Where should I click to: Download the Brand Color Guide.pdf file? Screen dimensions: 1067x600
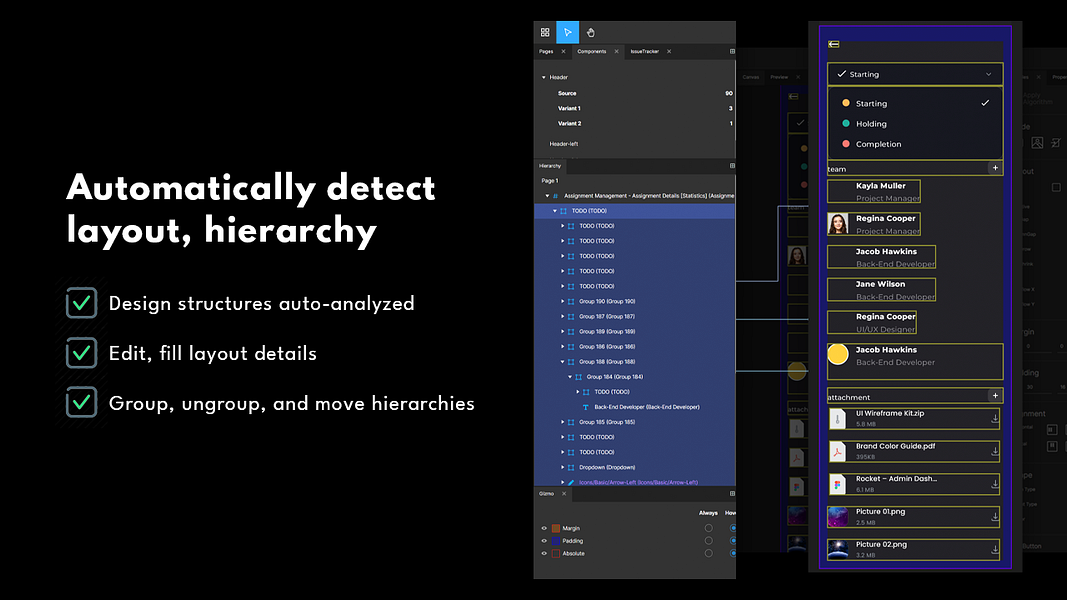(997, 450)
